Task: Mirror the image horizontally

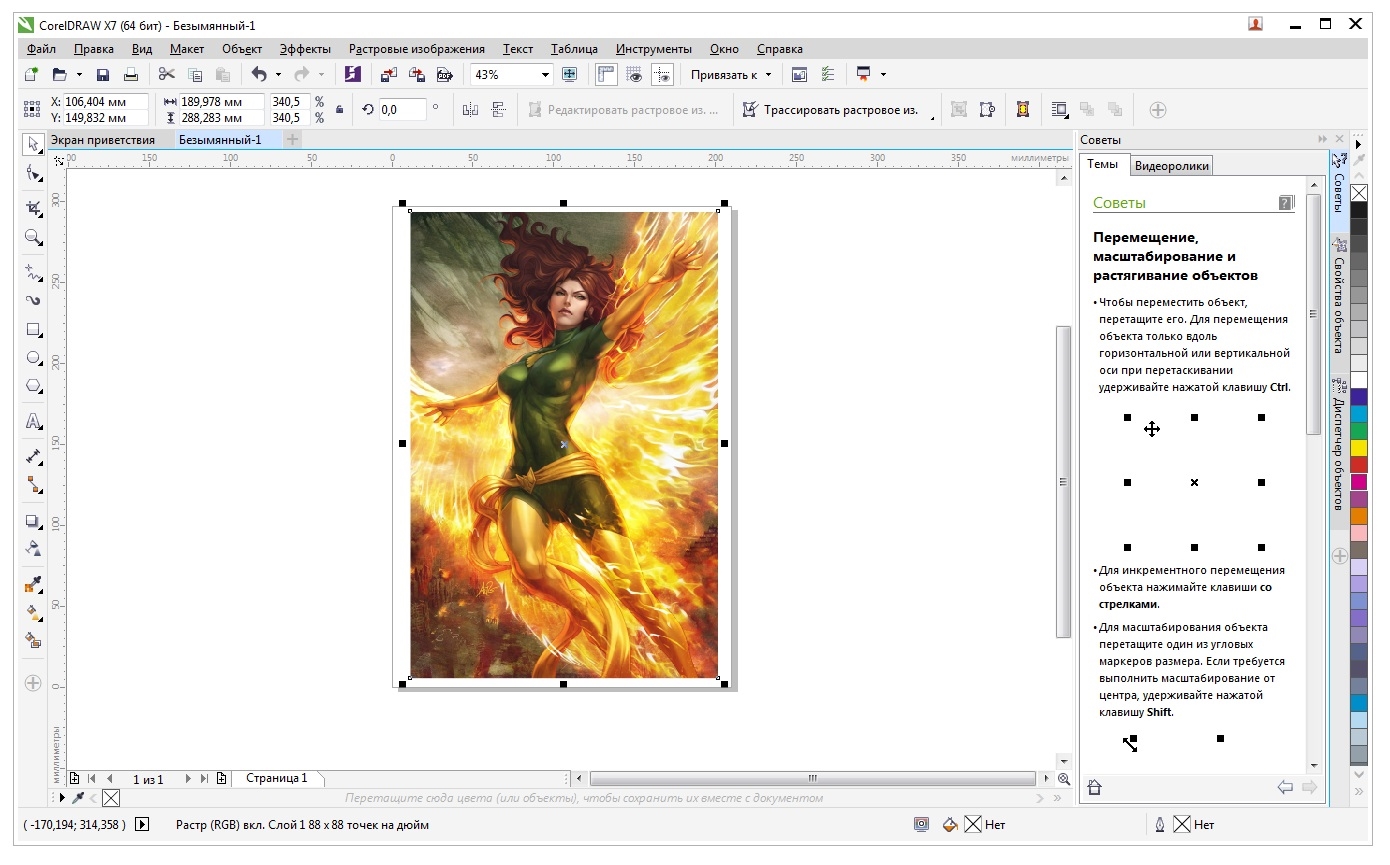Action: [471, 109]
